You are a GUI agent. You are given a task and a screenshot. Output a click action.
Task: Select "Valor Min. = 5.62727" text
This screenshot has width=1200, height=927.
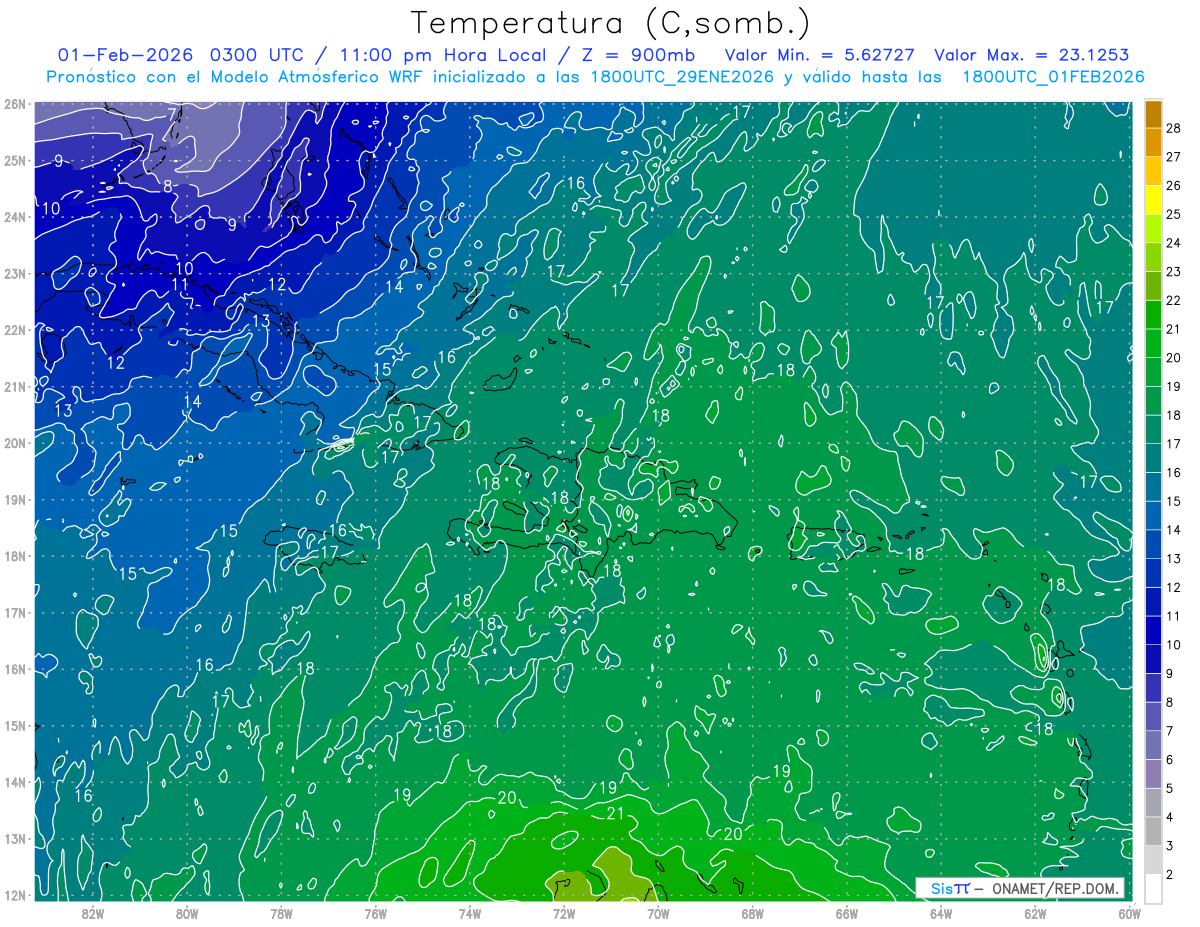click(821, 55)
